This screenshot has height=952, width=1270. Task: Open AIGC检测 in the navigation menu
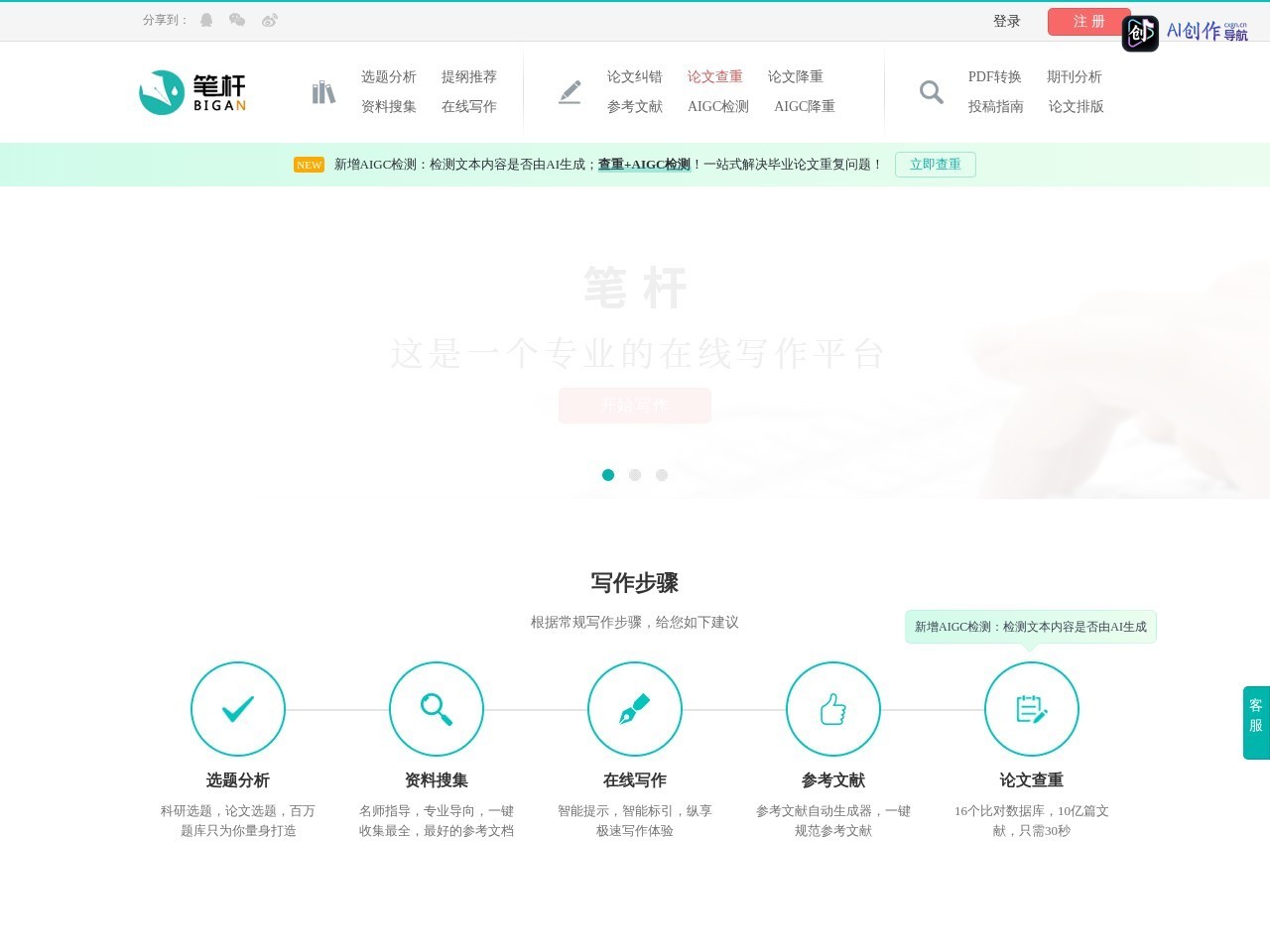[x=718, y=106]
